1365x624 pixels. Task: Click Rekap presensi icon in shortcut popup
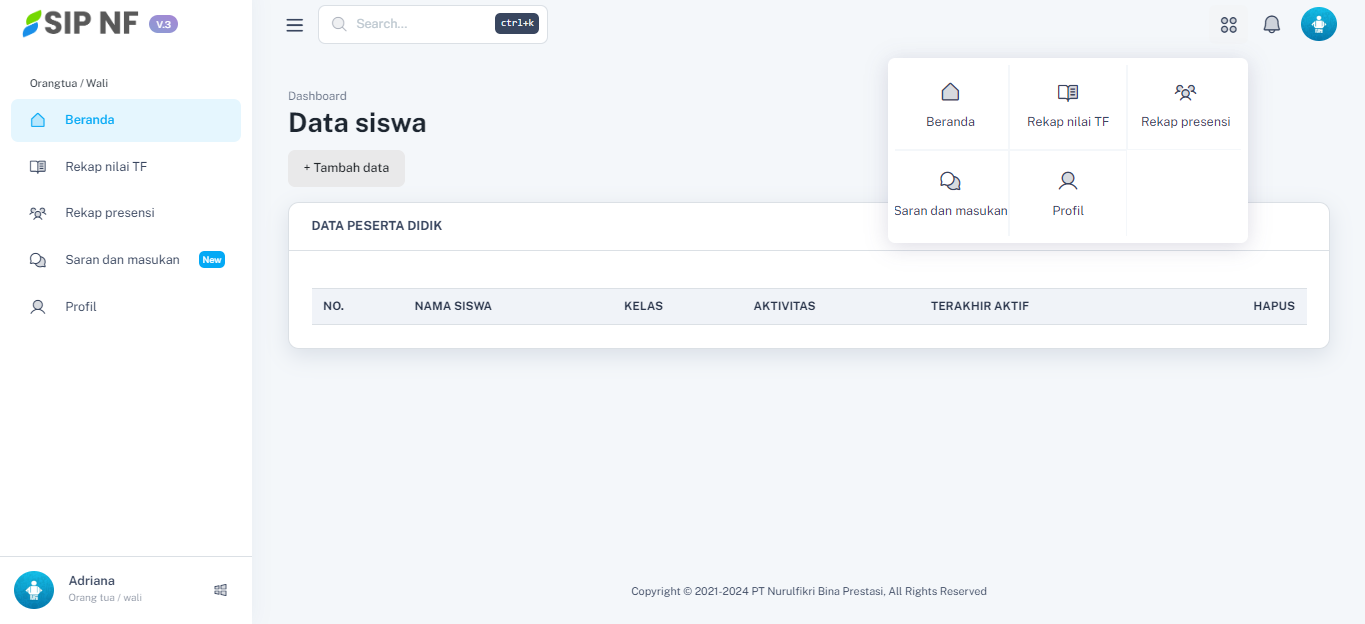(1185, 93)
